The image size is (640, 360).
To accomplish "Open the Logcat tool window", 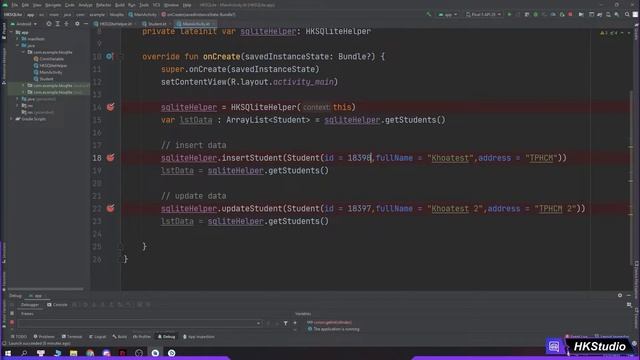I will tap(98, 337).
